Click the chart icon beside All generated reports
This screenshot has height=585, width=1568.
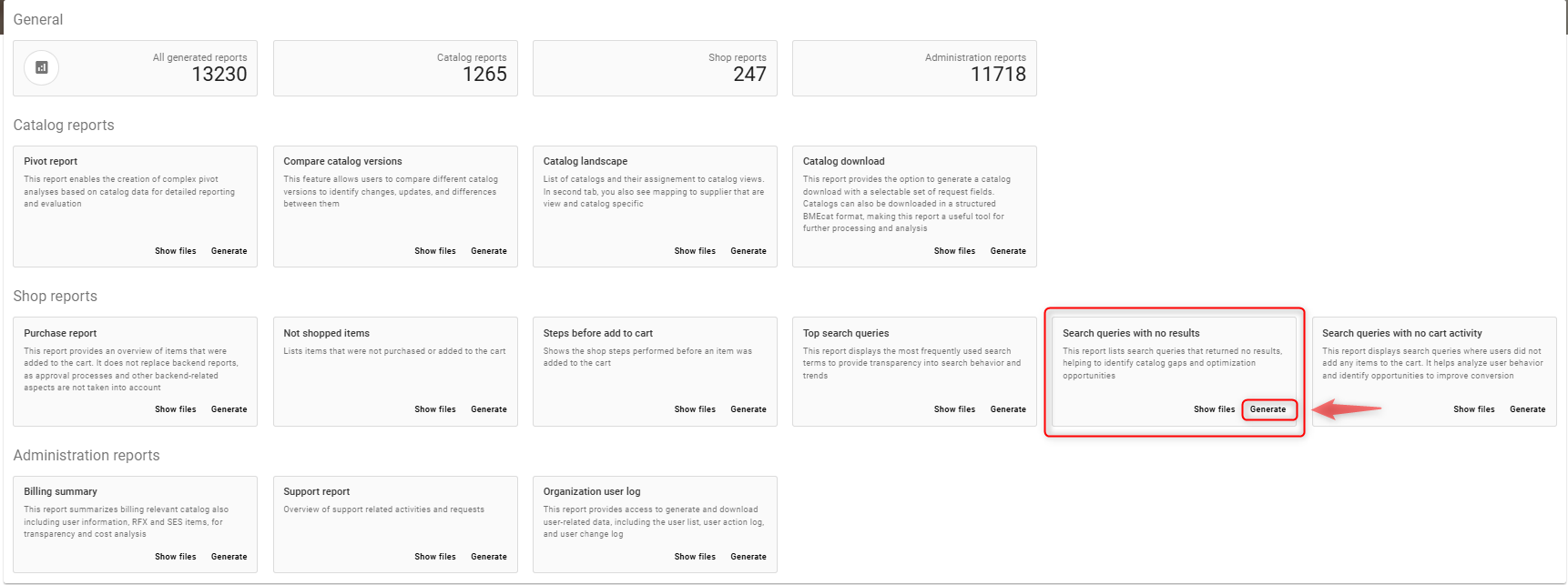coord(41,67)
